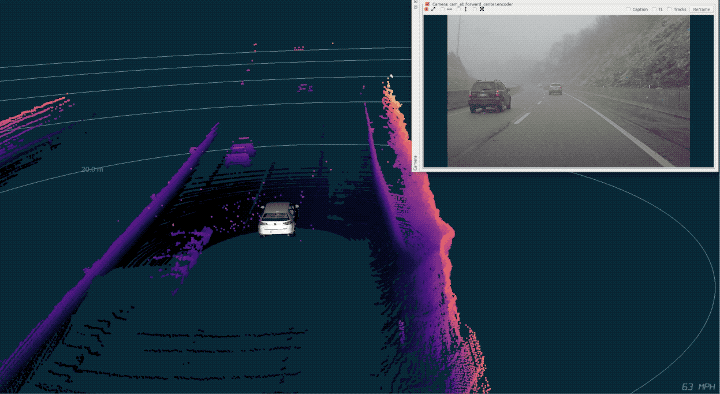Select the horizontal stretch arrow icon
The height and width of the screenshot is (394, 720).
pyautogui.click(x=450, y=9)
